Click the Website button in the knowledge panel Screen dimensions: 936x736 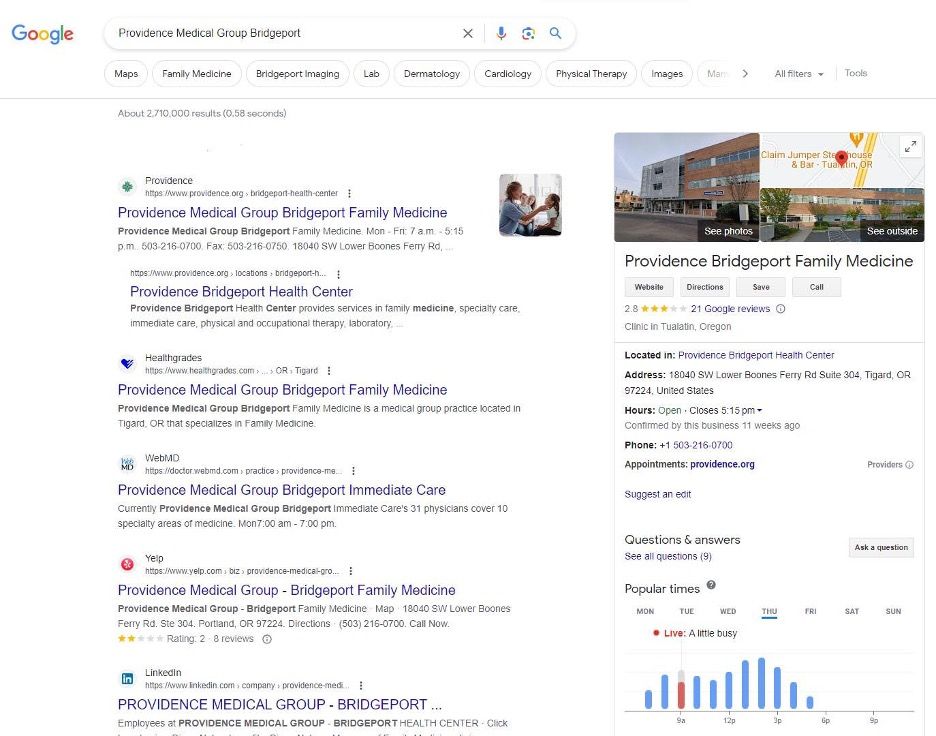(649, 287)
